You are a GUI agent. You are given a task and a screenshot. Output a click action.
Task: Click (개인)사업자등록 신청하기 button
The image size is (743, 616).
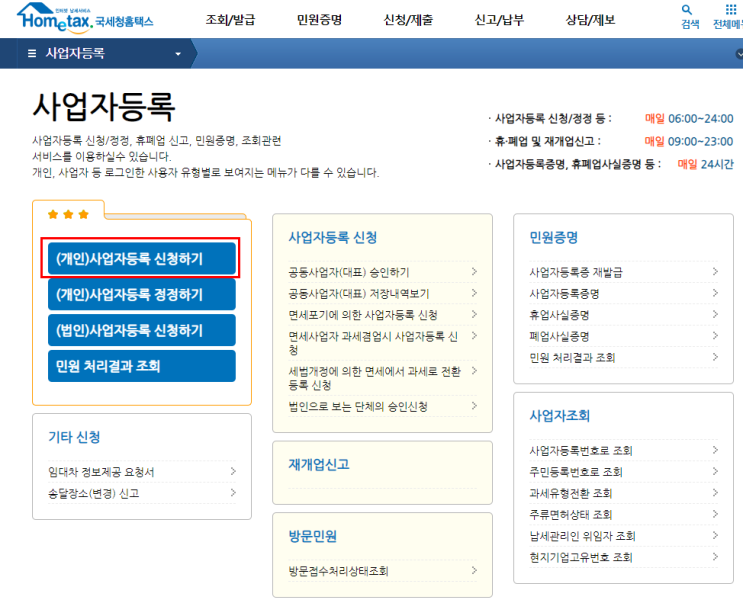142,258
